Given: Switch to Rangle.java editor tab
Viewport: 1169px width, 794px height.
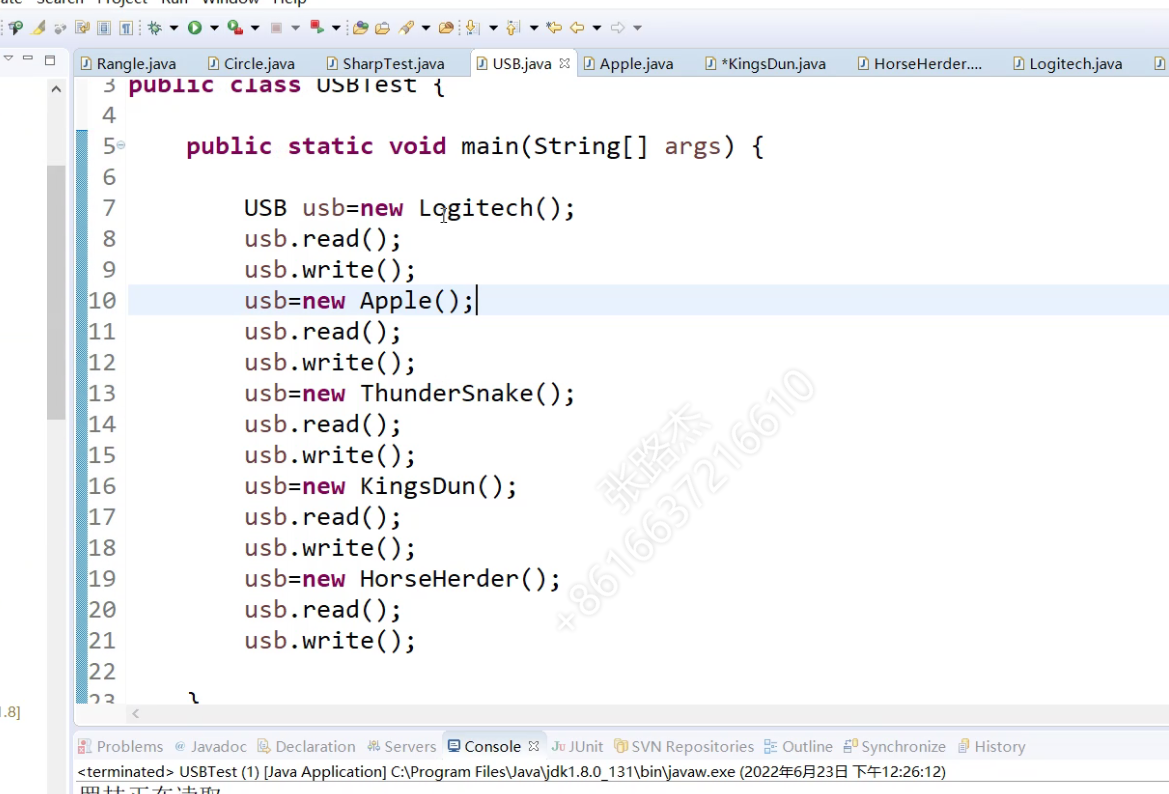Looking at the screenshot, I should click(x=129, y=63).
